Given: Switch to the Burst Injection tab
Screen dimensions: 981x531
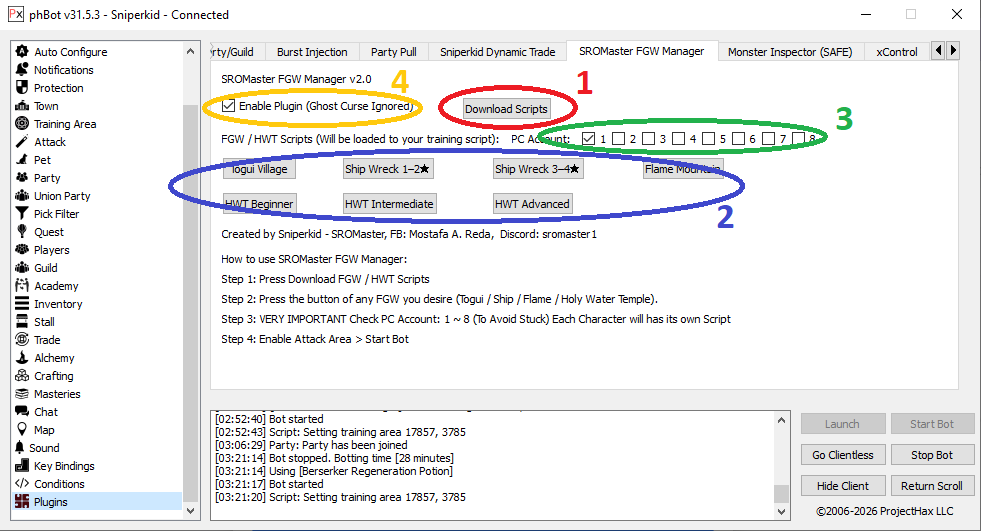Looking at the screenshot, I should [312, 52].
